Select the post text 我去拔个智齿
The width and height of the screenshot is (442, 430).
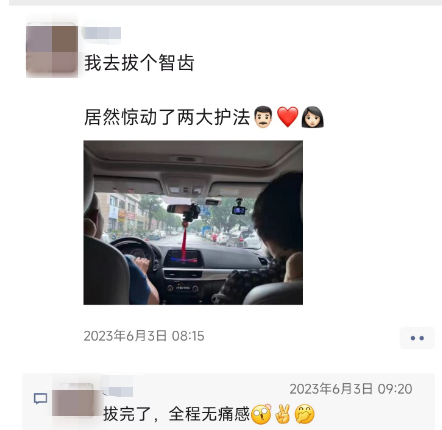pos(139,63)
